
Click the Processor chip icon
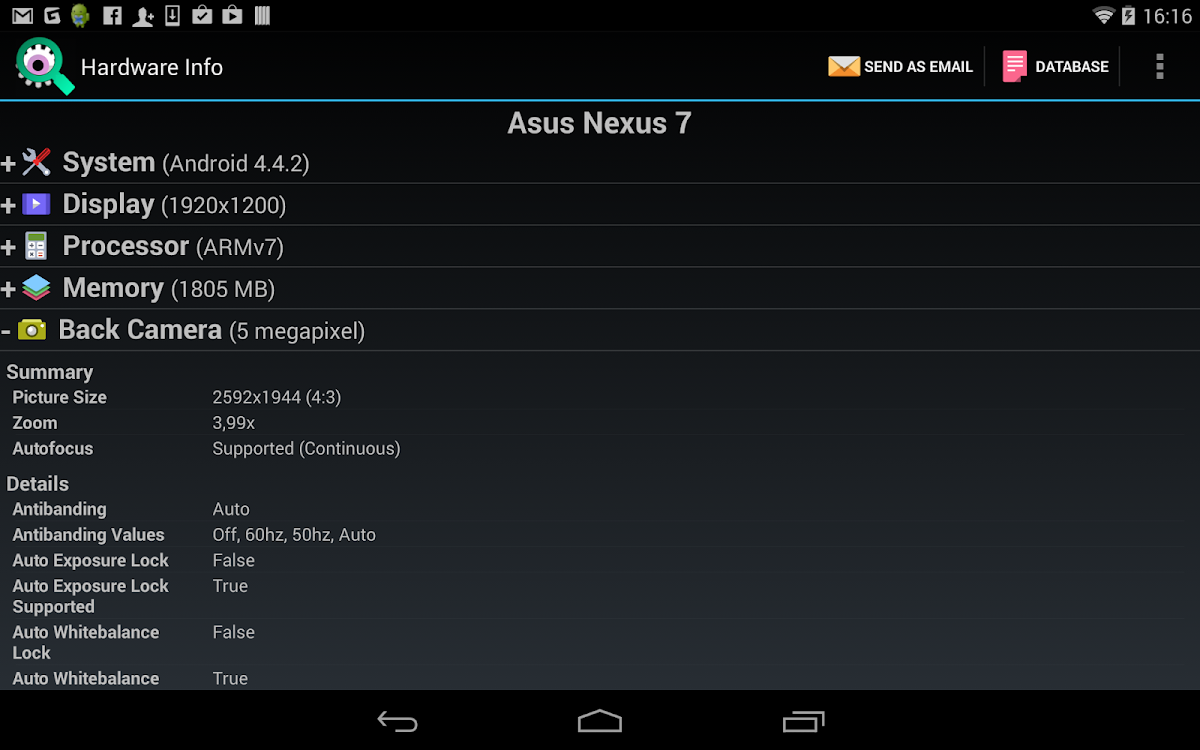[x=36, y=246]
